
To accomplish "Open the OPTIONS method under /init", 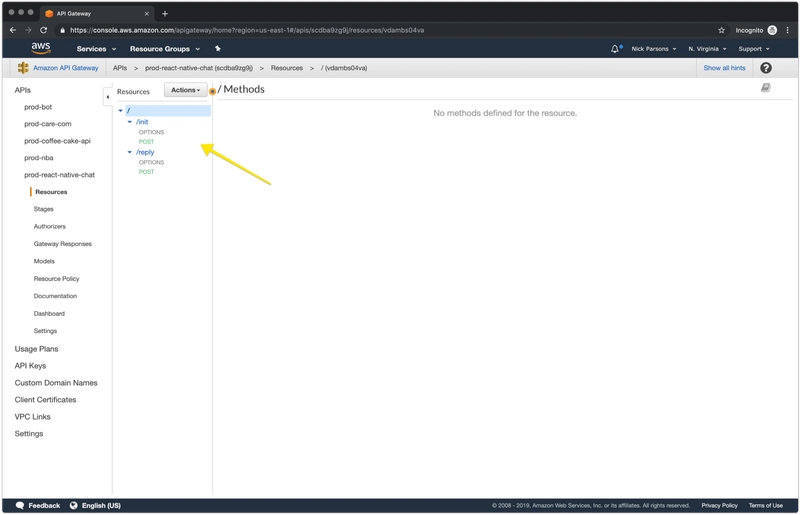I will pos(152,132).
